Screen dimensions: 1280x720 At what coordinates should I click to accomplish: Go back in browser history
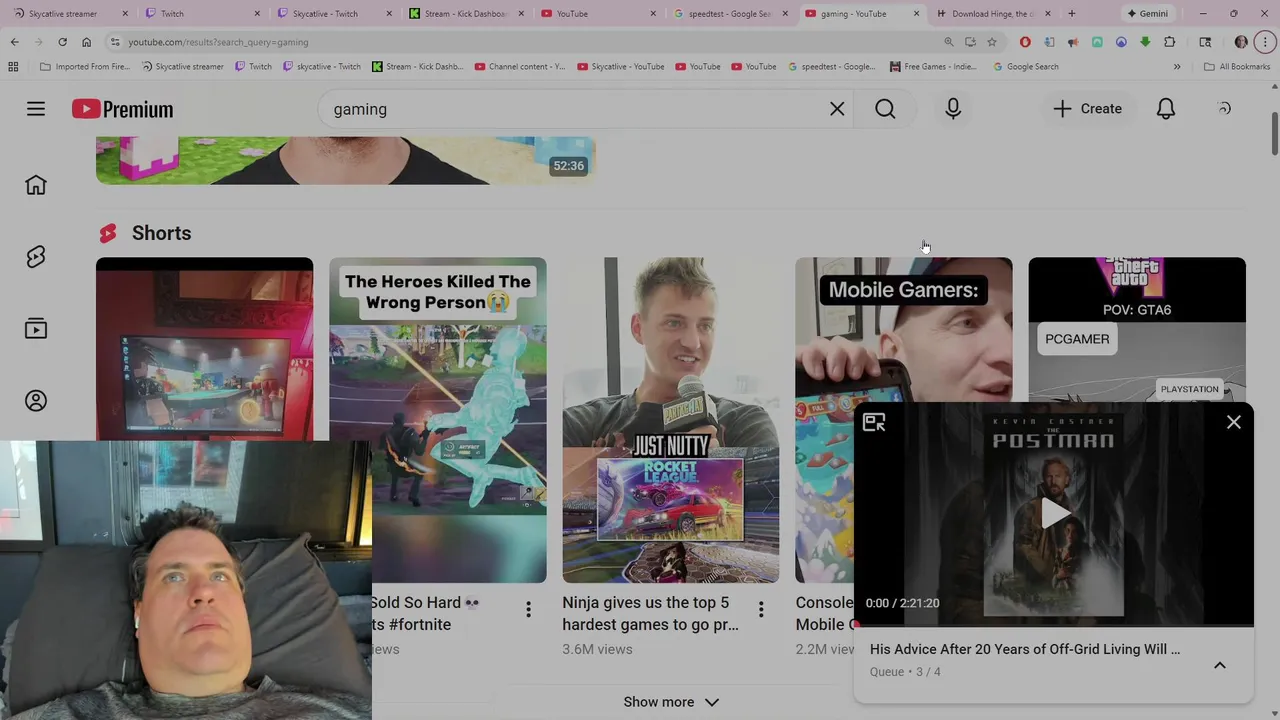coord(14,42)
